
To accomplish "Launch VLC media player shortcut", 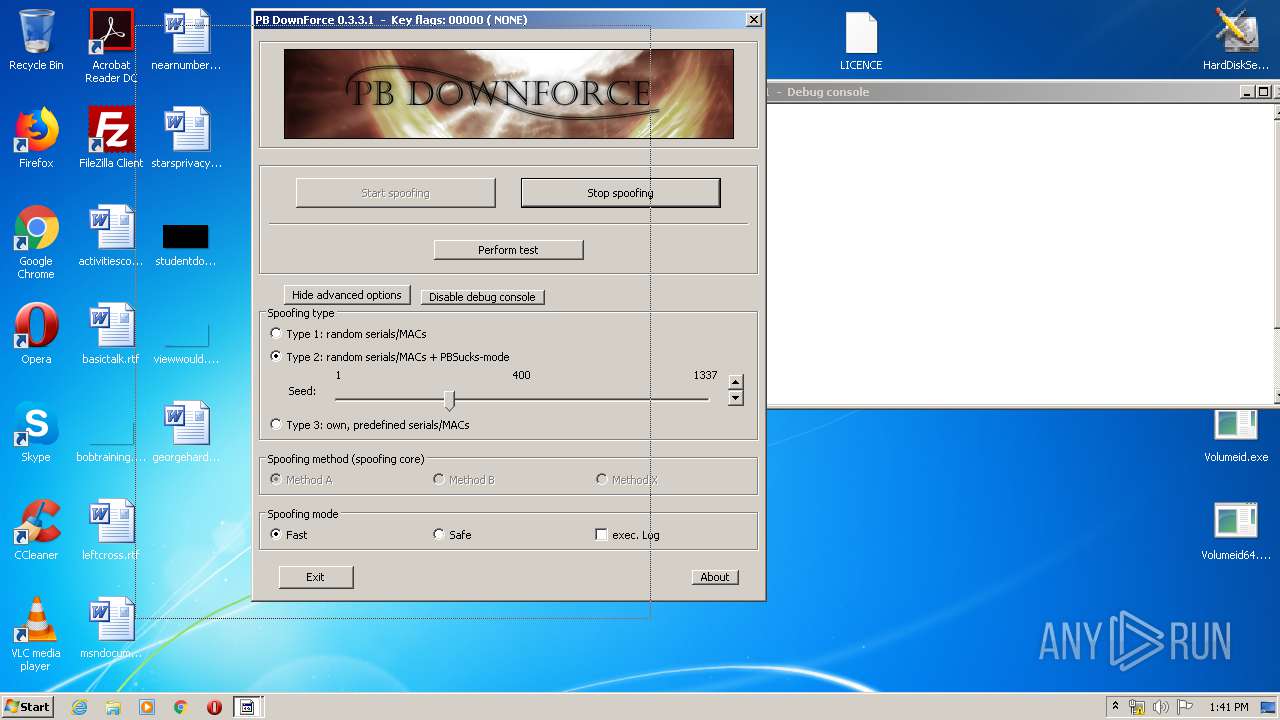I will click(x=36, y=634).
